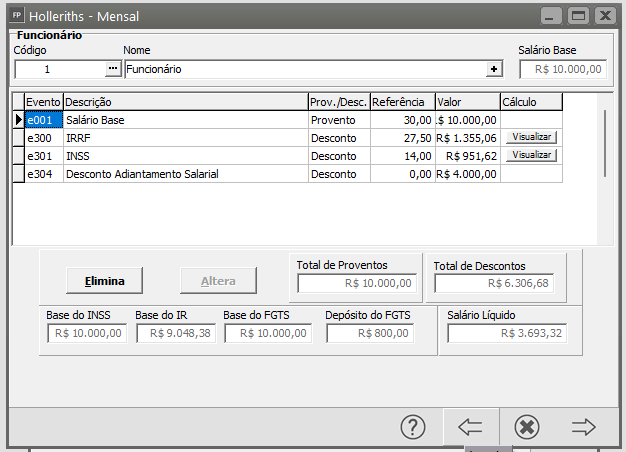Maximize the Holleriths window

tap(578, 16)
